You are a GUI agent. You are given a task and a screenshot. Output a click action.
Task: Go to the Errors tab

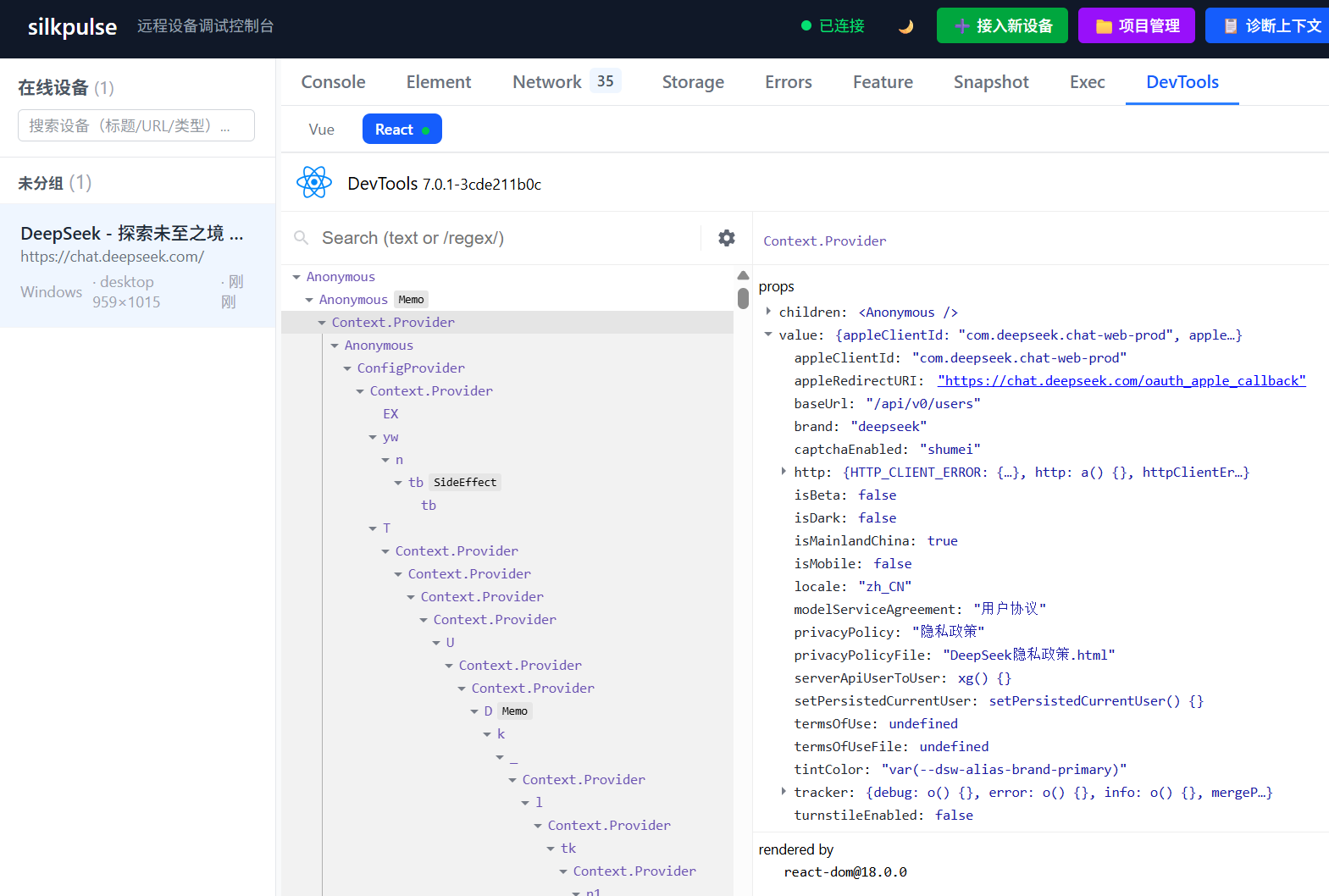(x=789, y=82)
